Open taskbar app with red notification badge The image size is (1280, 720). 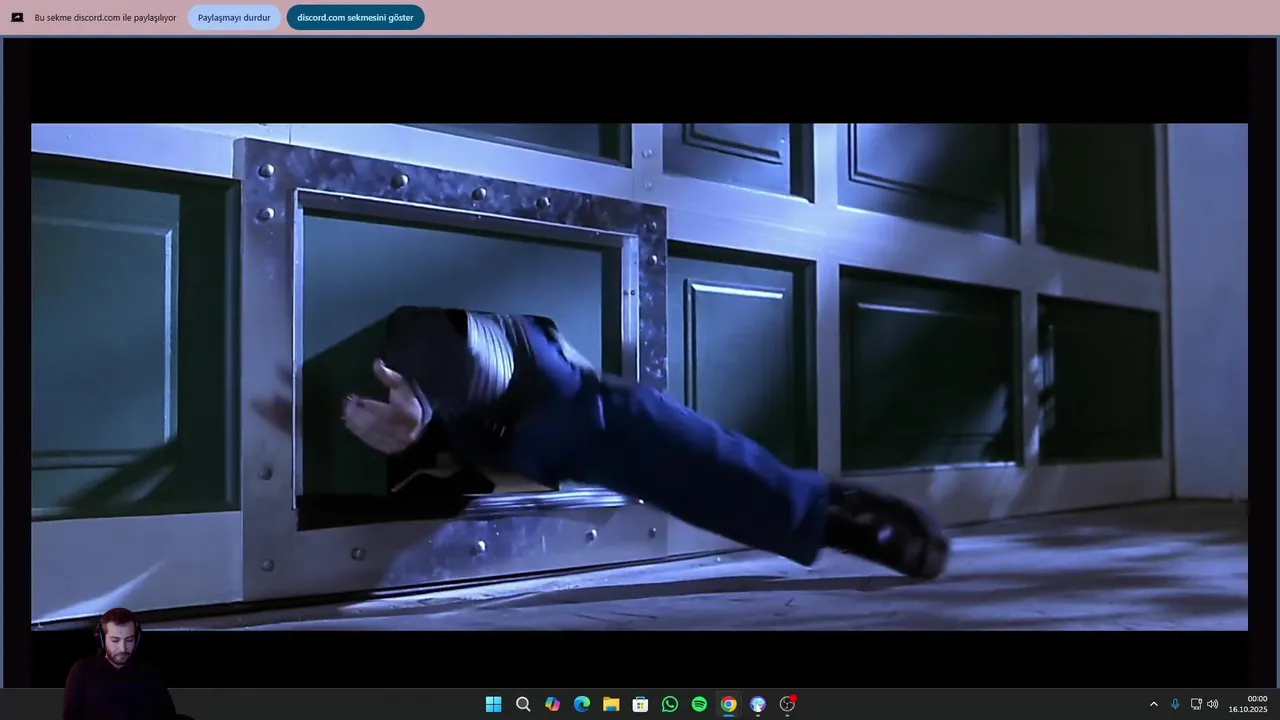[x=788, y=704]
